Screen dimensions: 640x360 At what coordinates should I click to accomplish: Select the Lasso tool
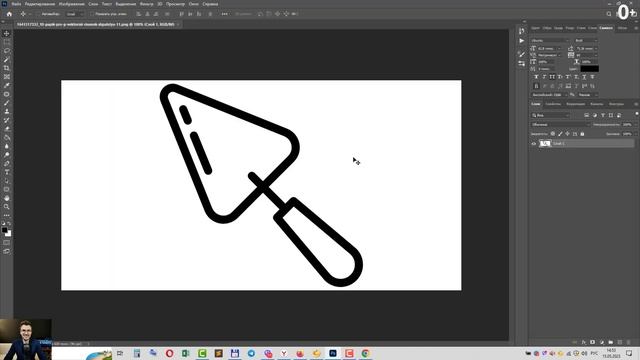[7, 51]
